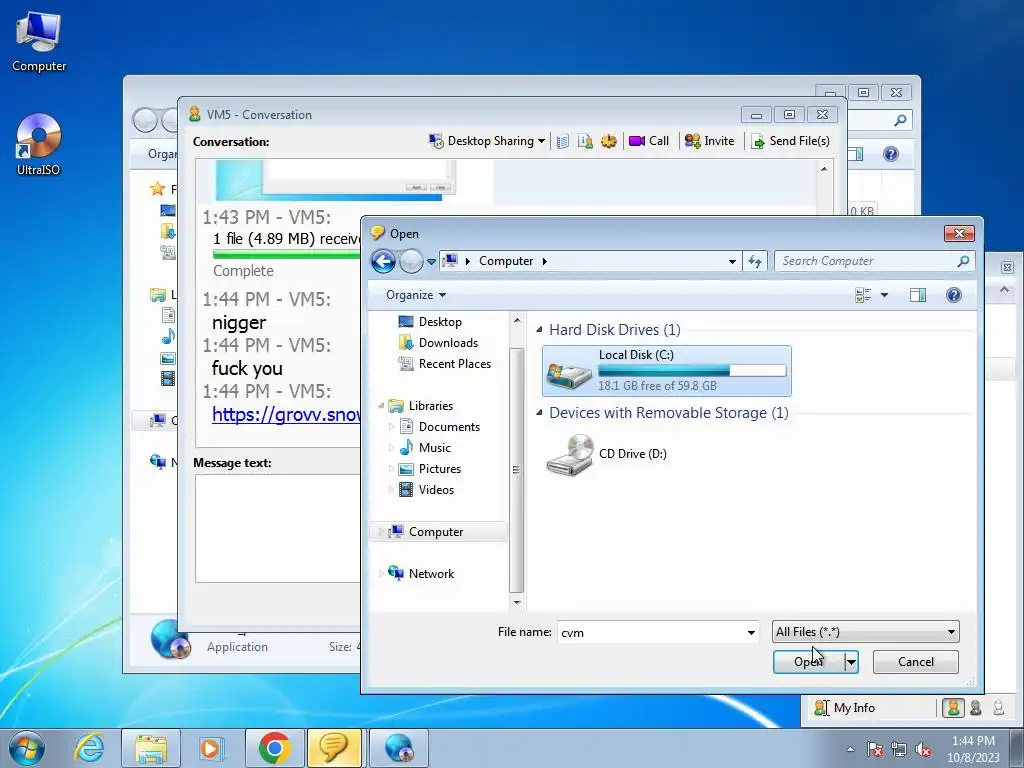Image resolution: width=1024 pixels, height=768 pixels.
Task: Click the Action Center flag tray icon
Action: point(874,750)
